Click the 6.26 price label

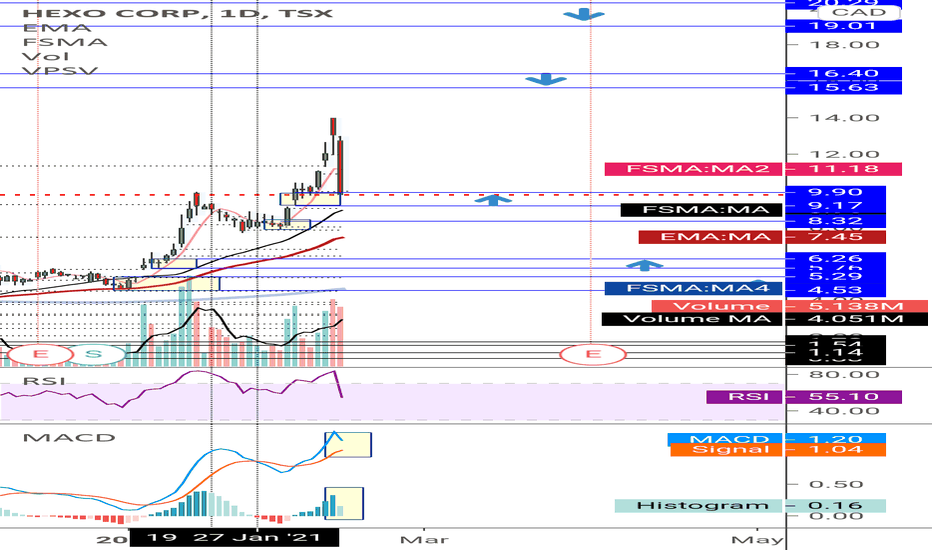point(836,259)
